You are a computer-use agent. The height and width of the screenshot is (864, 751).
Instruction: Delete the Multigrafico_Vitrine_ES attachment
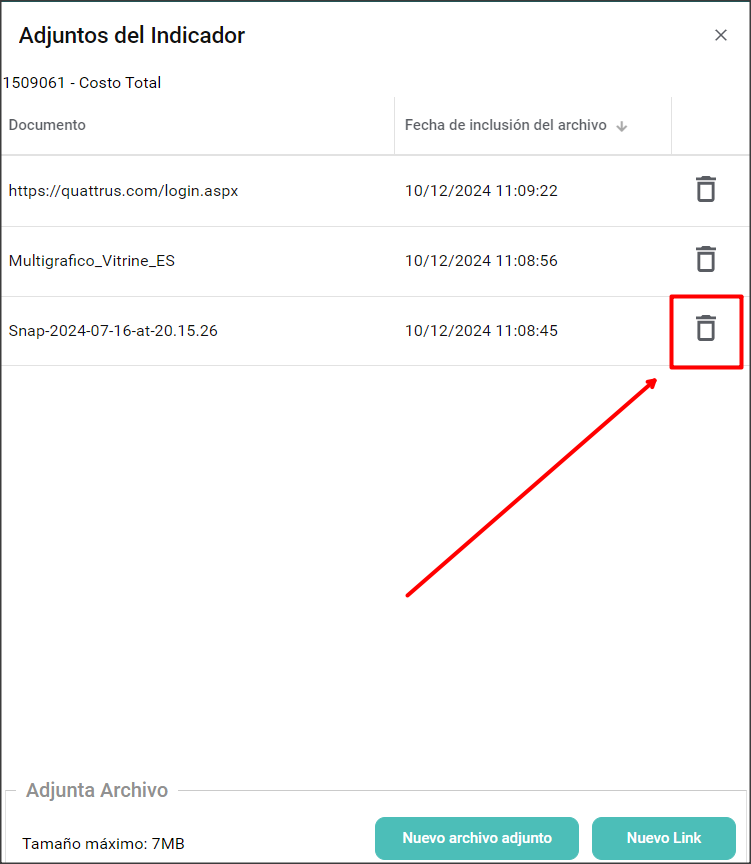coord(706,259)
